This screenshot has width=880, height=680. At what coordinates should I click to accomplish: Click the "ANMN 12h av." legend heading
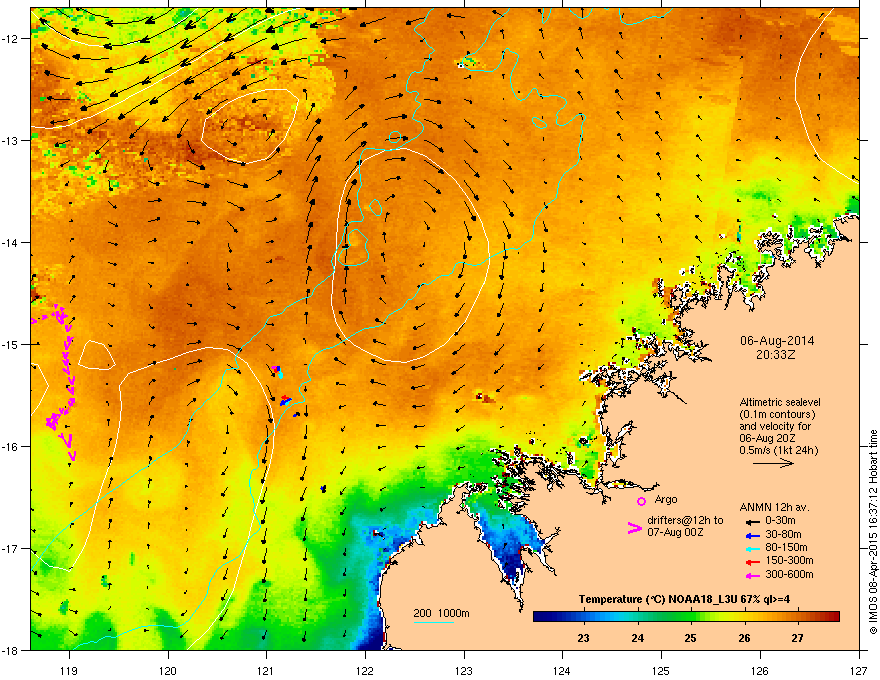point(774,507)
